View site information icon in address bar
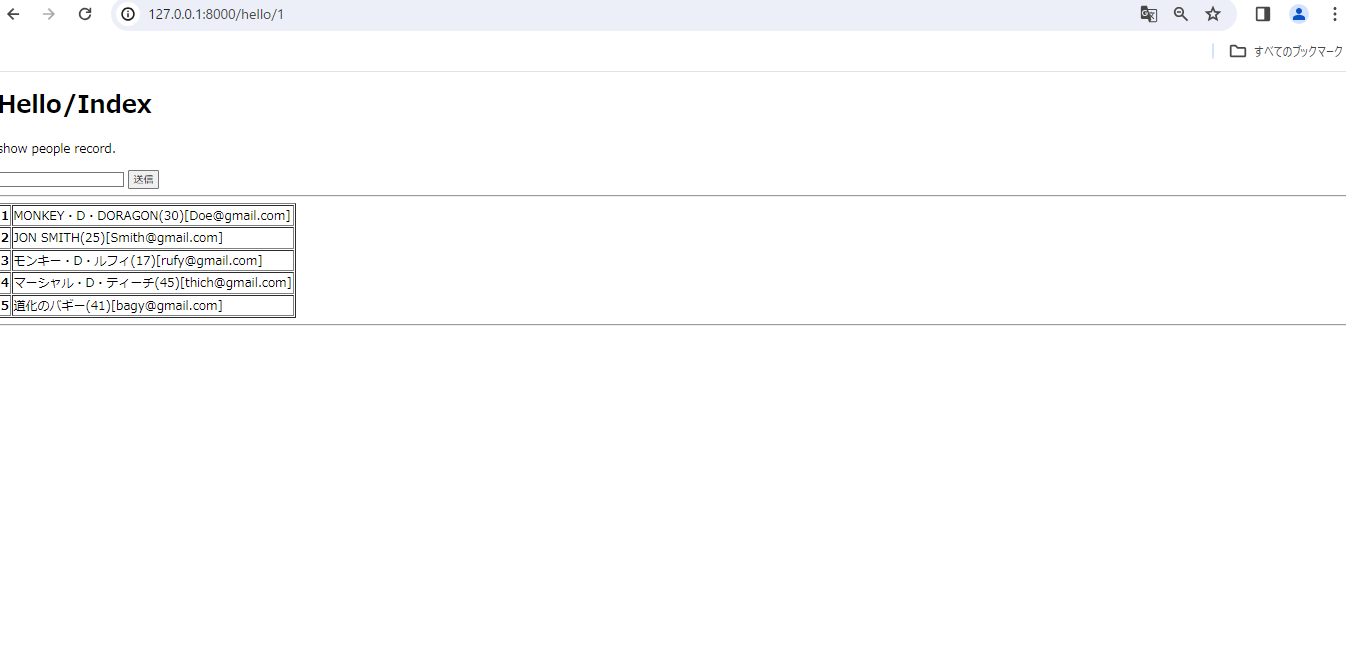The image size is (1346, 668). [x=128, y=14]
